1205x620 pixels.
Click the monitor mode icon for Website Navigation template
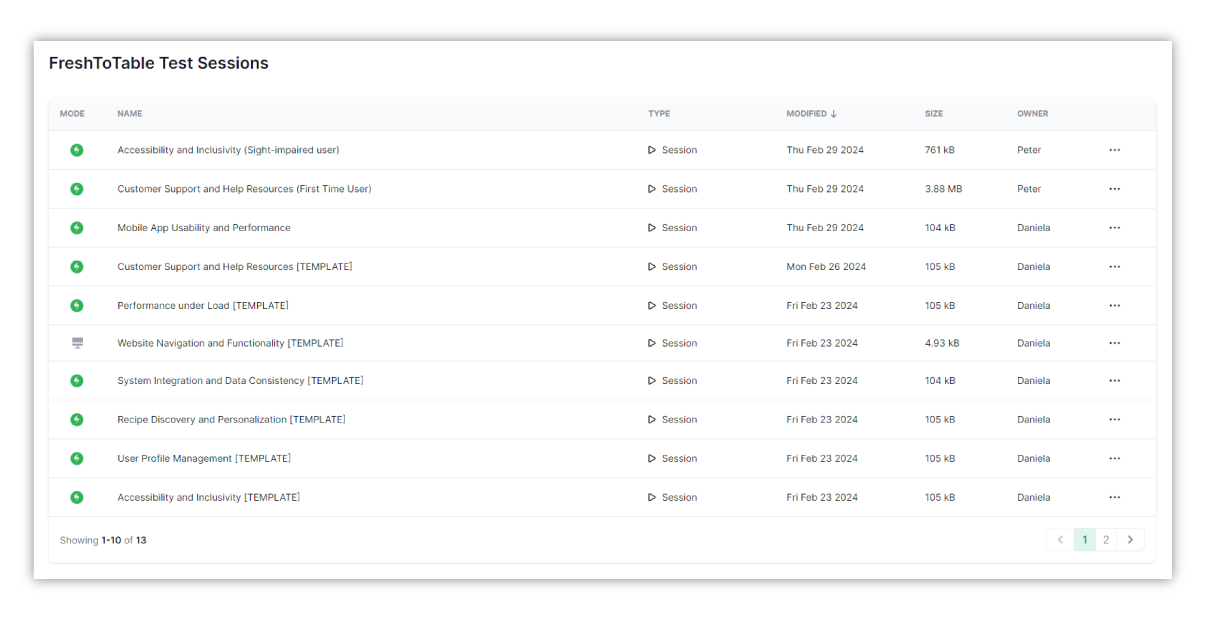77,342
